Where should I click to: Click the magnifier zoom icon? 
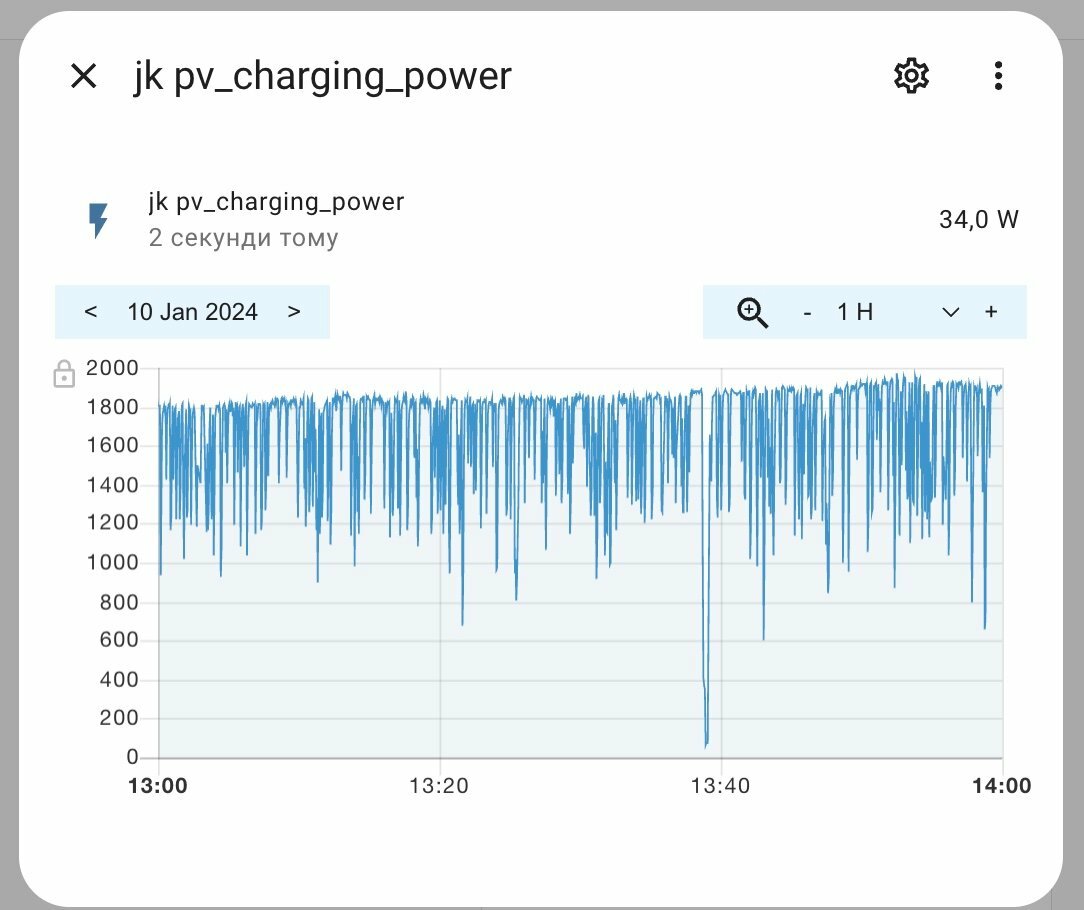coord(752,313)
